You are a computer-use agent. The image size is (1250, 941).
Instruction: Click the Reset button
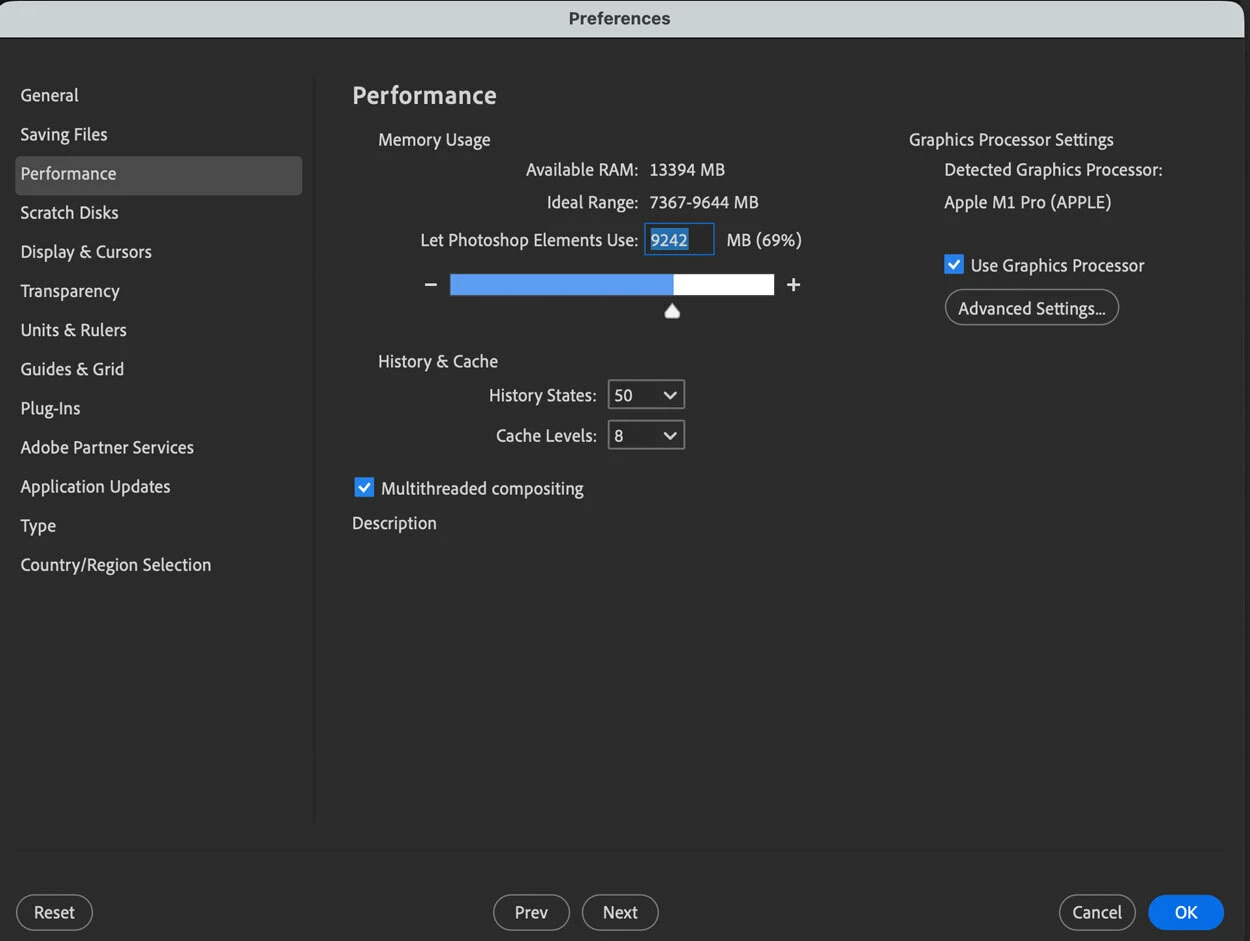(54, 912)
